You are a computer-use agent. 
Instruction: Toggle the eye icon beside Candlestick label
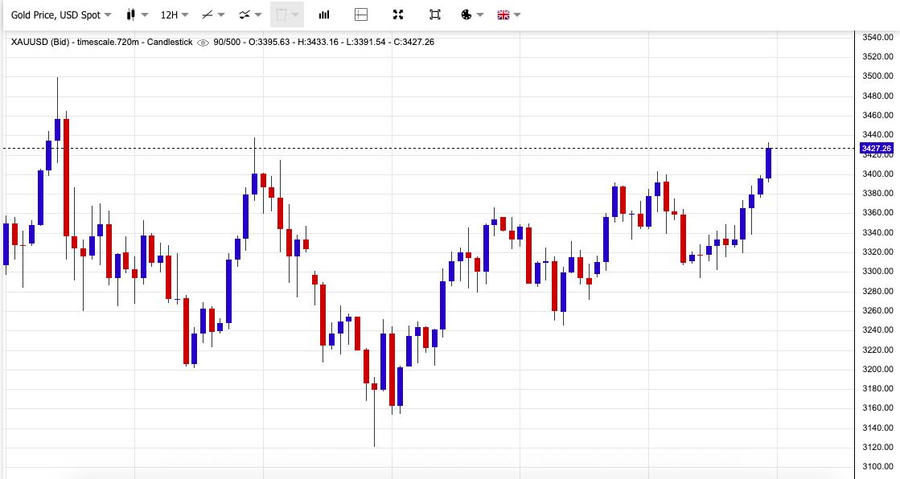point(203,41)
